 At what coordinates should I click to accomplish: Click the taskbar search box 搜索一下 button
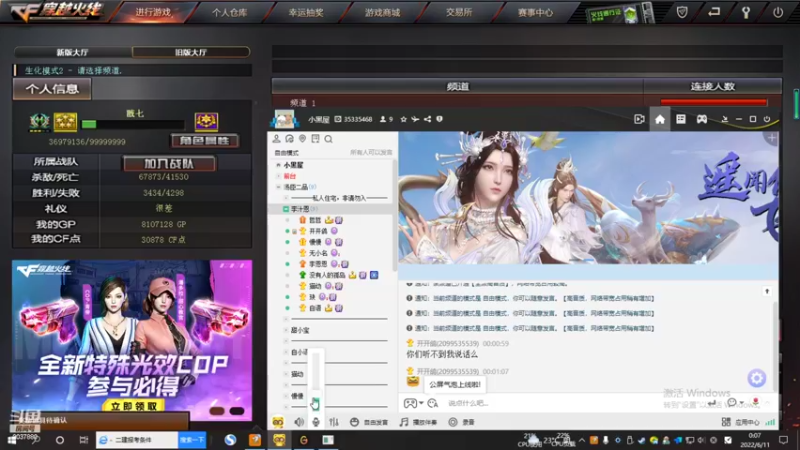(192, 440)
